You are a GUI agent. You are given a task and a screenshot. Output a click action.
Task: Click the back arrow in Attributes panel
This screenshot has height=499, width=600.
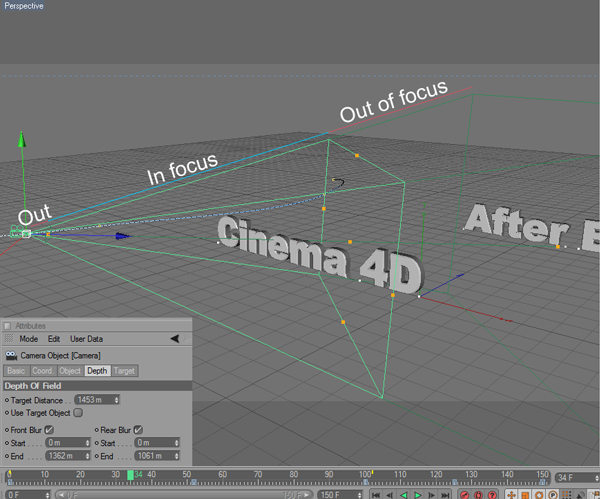click(175, 338)
